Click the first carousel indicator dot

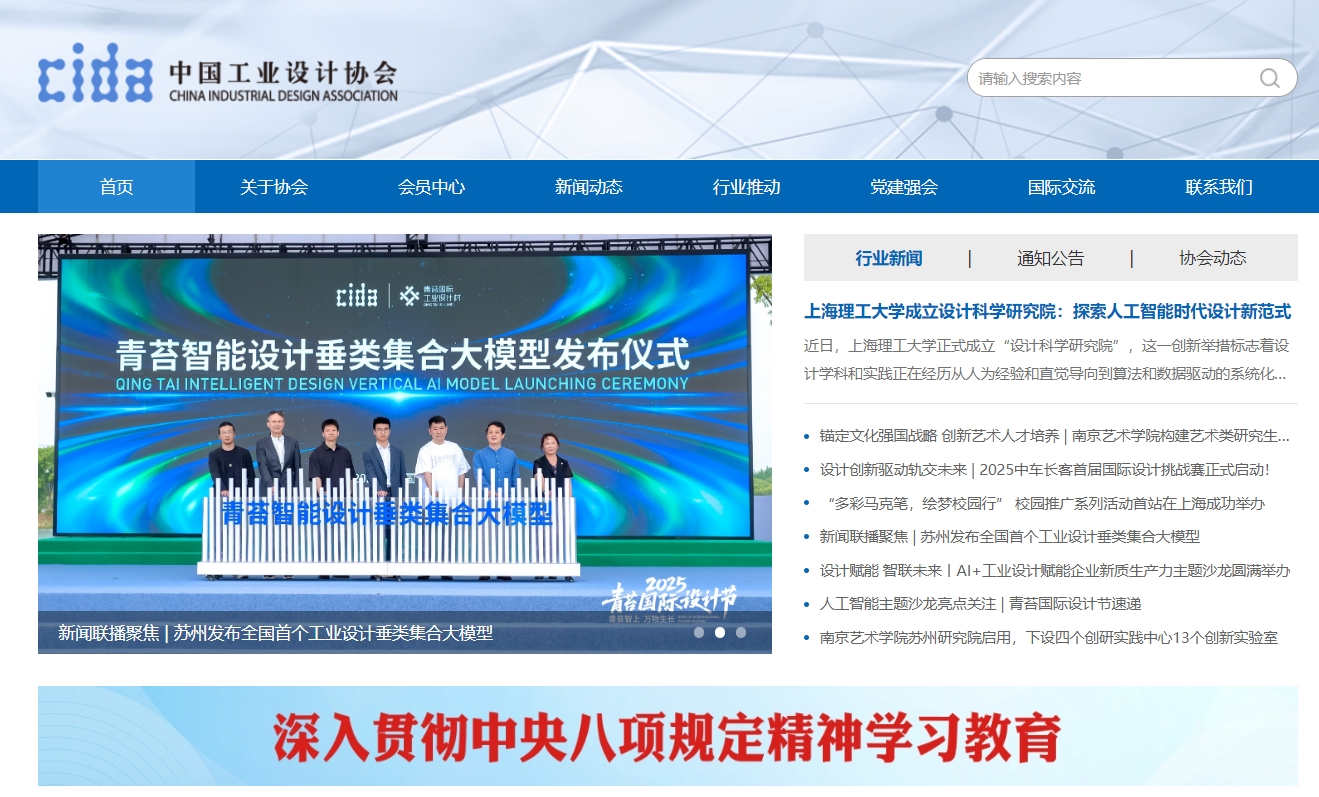pyautogui.click(x=701, y=632)
